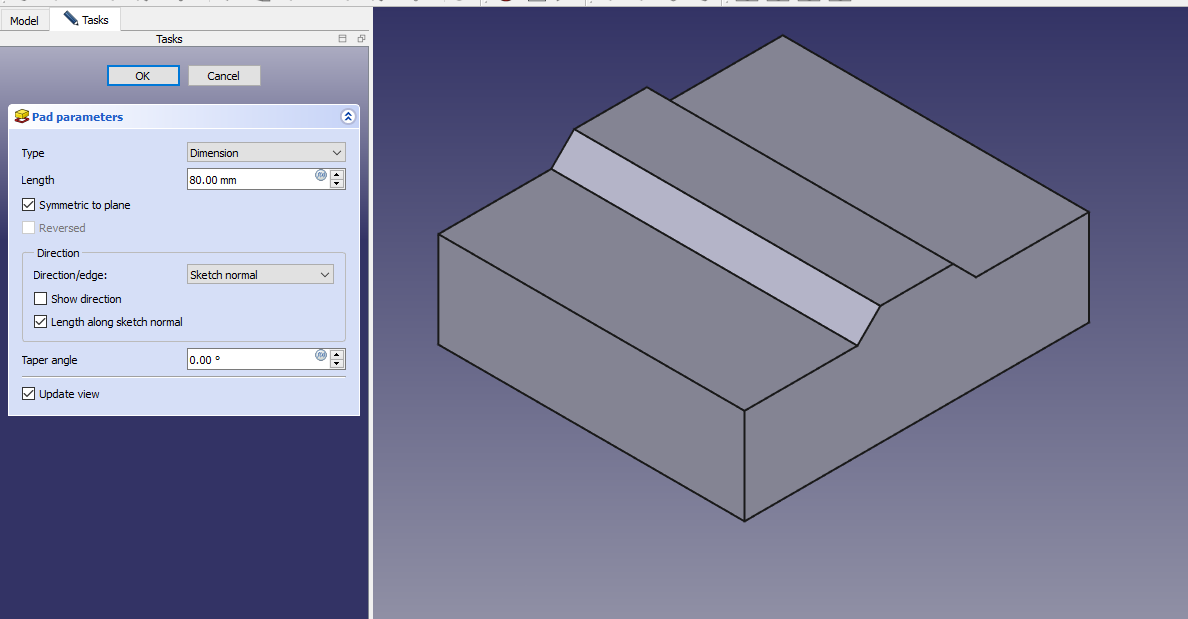Disable Symmetric to plane checkbox
1188x619 pixels.
coord(29,205)
